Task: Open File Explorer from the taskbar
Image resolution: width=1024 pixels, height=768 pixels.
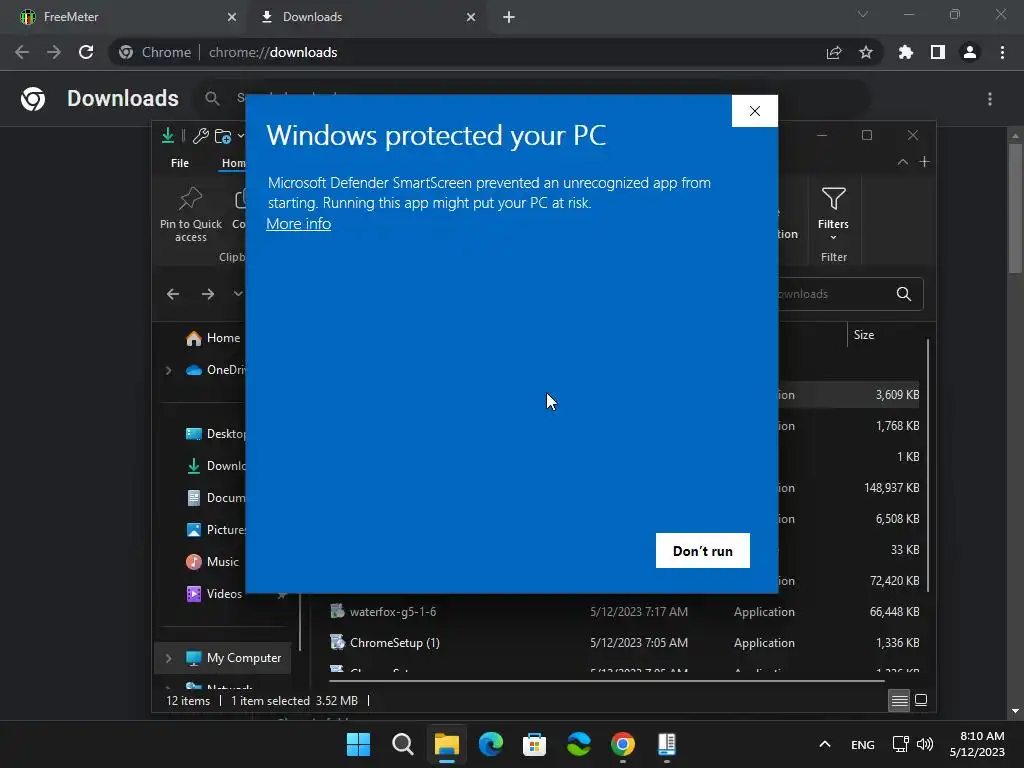Action: (x=447, y=744)
